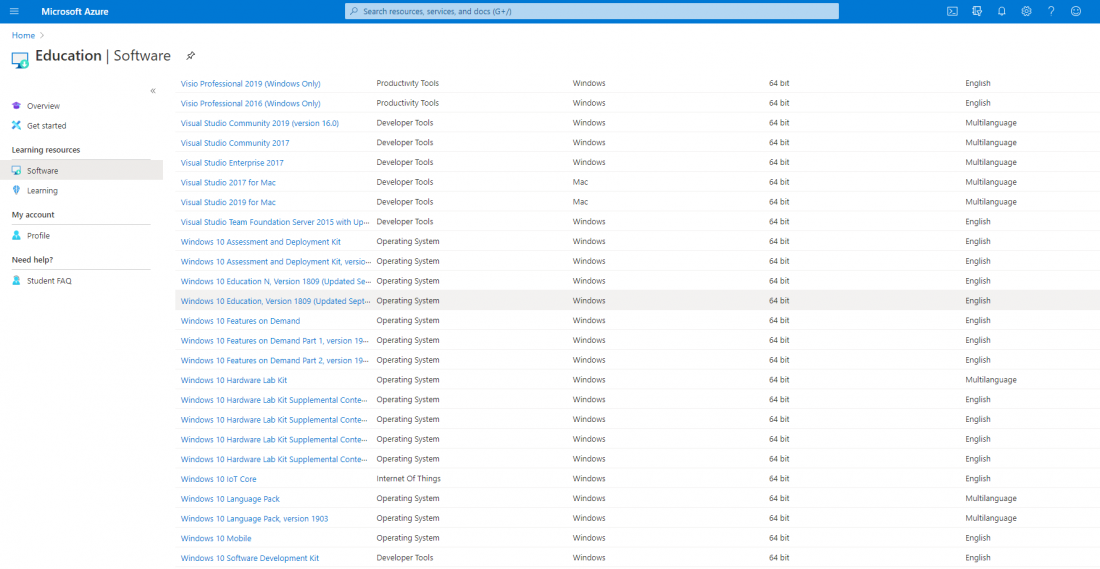
Task: Open Windows 10 Education N, Version 1809
Action: (276, 281)
